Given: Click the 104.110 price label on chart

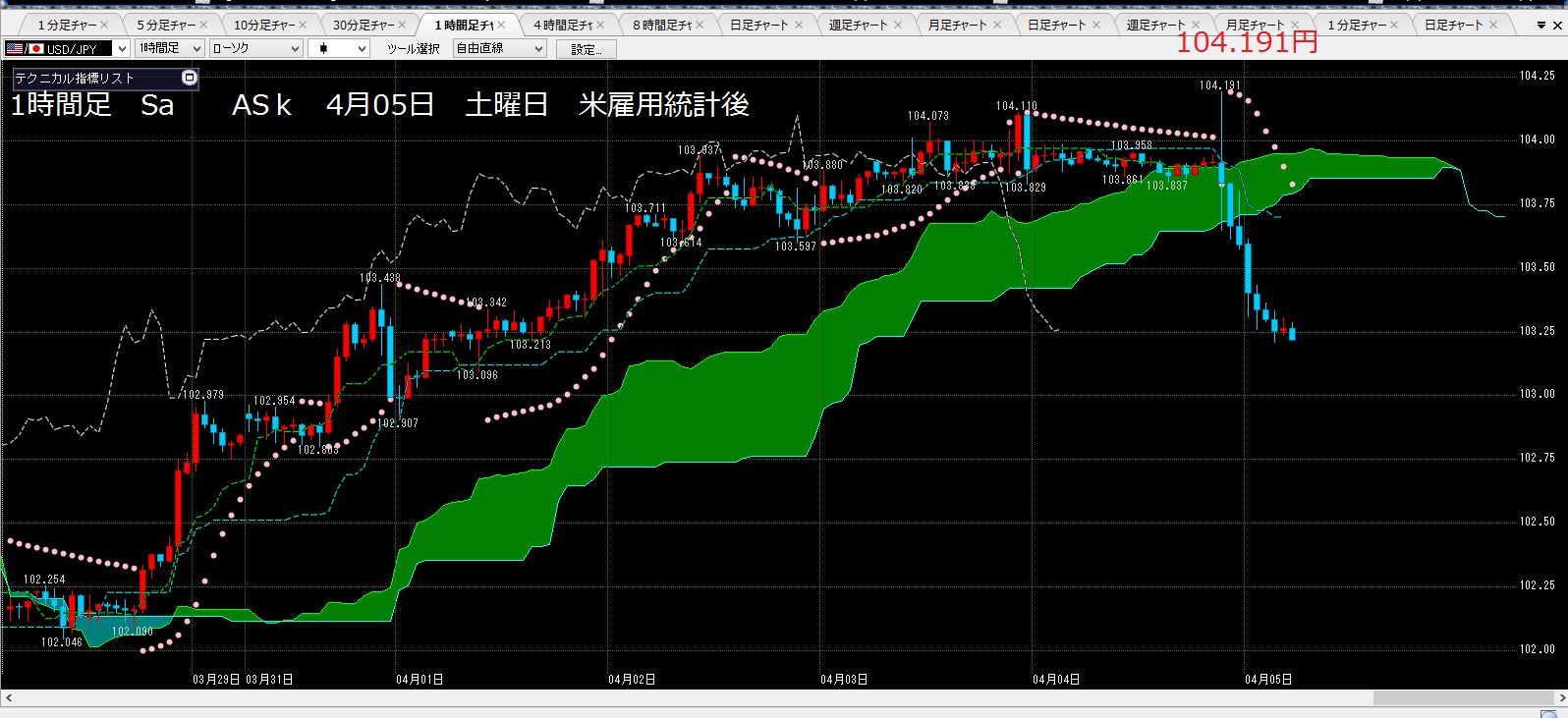Looking at the screenshot, I should (1016, 106).
